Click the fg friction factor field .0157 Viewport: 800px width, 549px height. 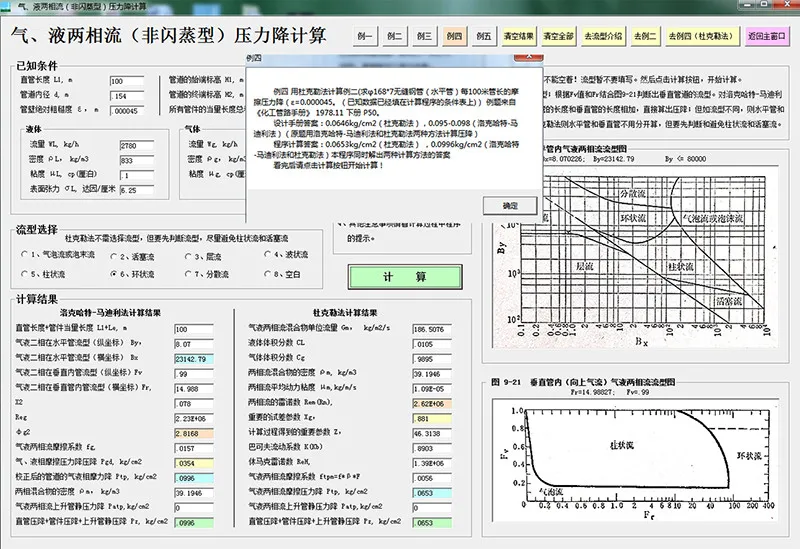194,448
